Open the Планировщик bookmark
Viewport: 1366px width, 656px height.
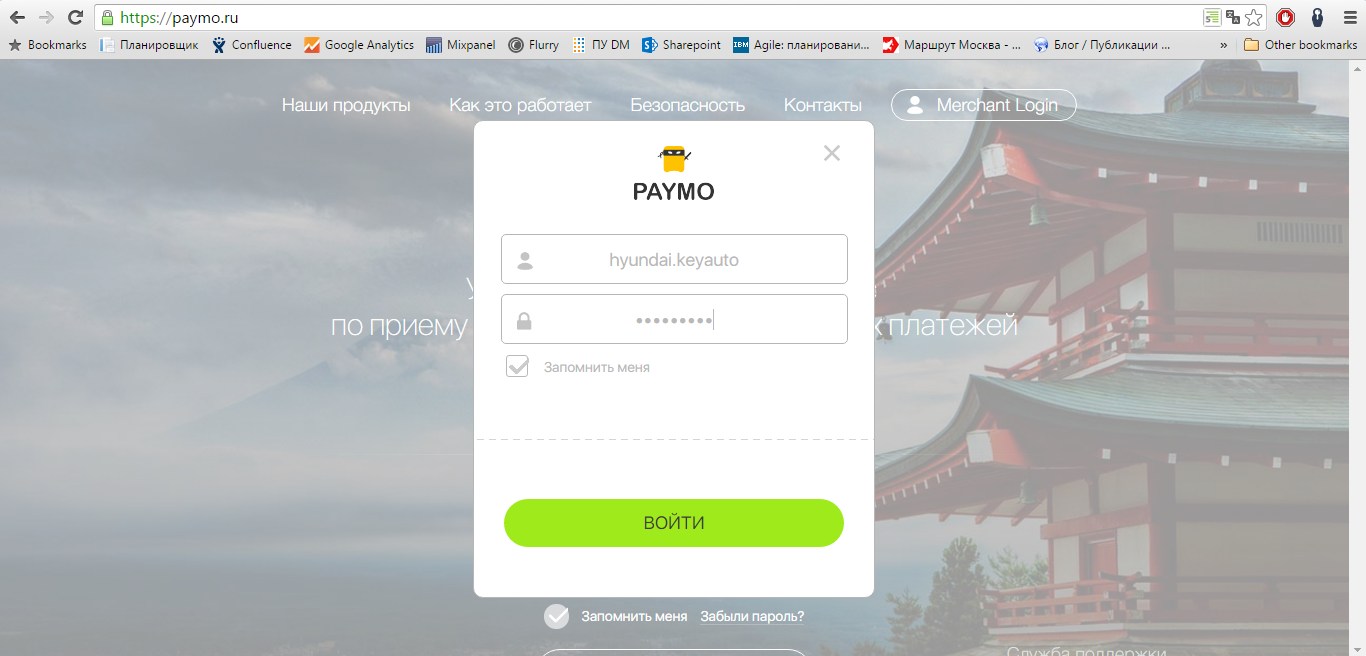click(149, 45)
